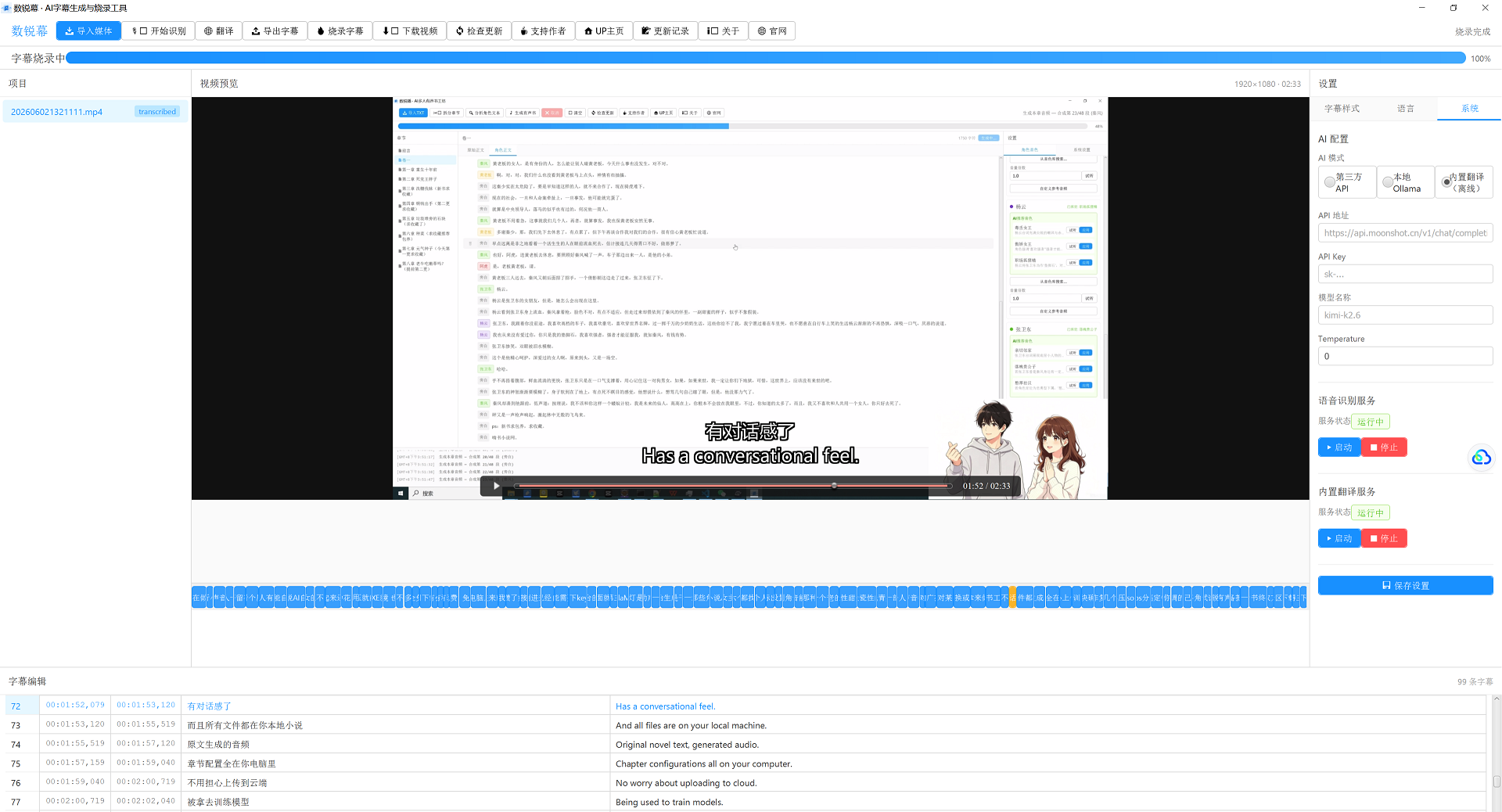
Task: Click 1920×1080 · 02:33 video info
Action: click(x=1267, y=84)
